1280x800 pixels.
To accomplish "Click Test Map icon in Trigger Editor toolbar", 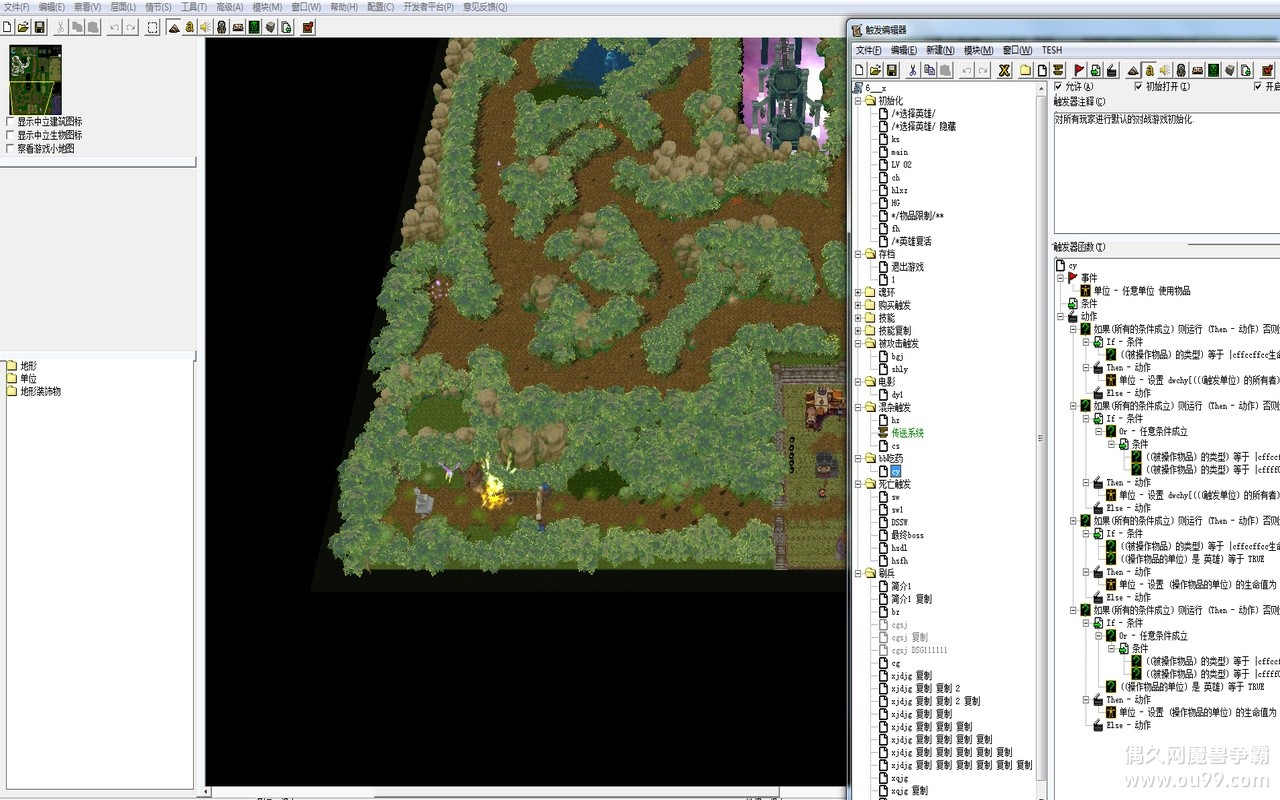I will click(x=1268, y=70).
